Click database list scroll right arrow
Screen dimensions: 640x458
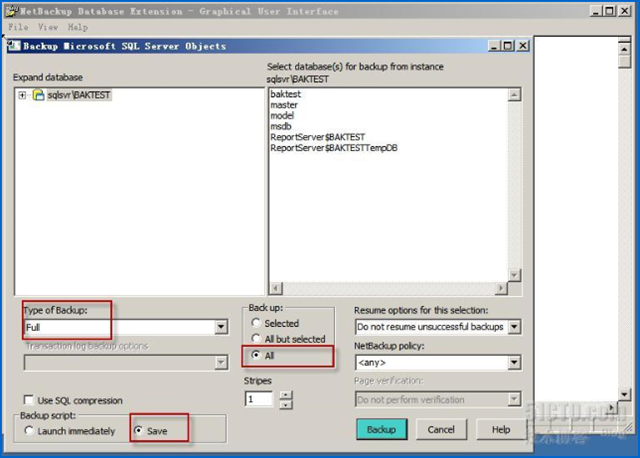click(x=501, y=288)
